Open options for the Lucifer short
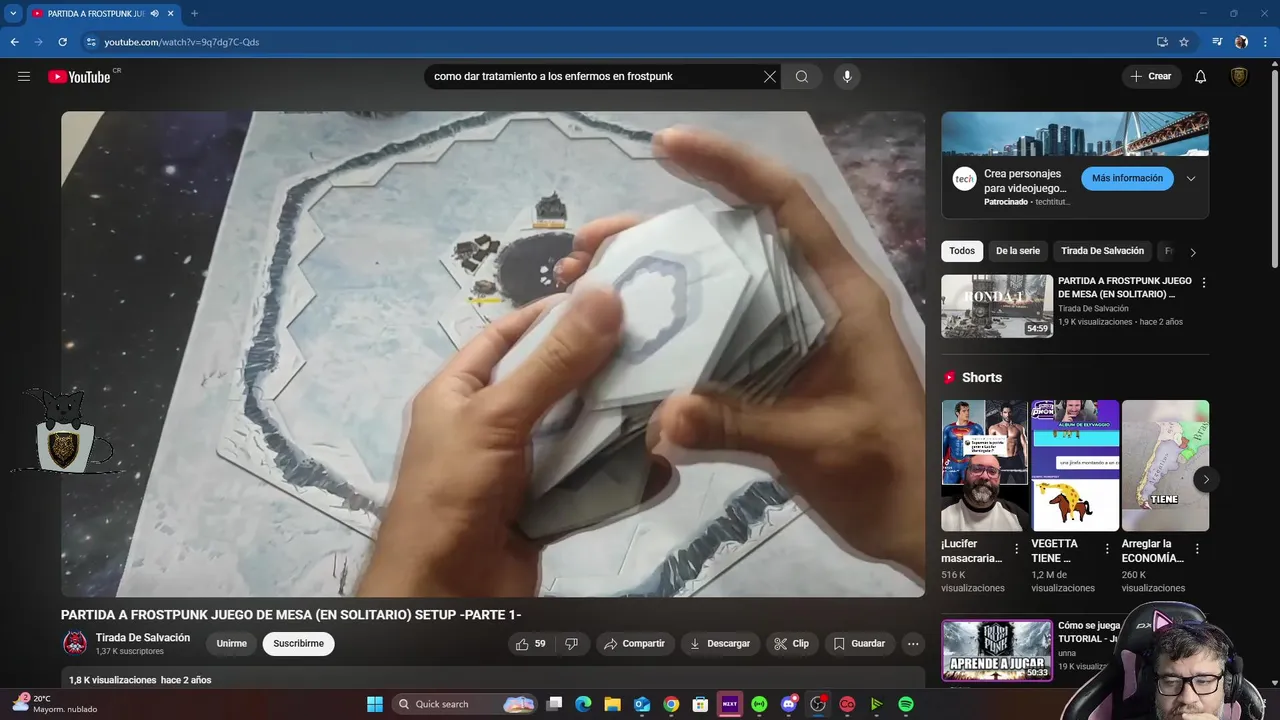The height and width of the screenshot is (720, 1280). click(x=1017, y=549)
